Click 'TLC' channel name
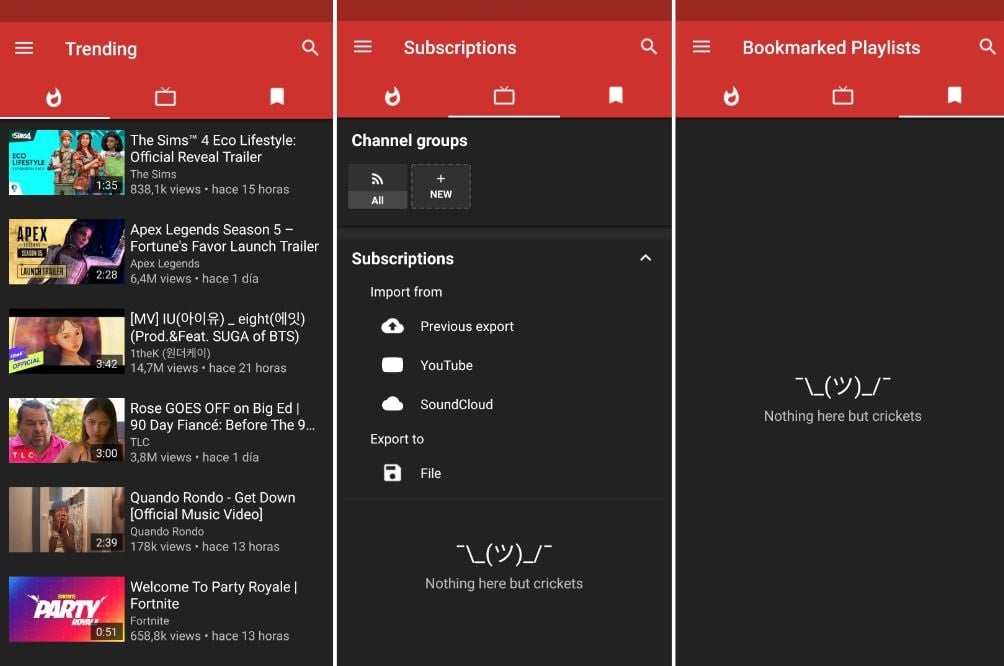This screenshot has width=1004, height=666. [x=140, y=443]
